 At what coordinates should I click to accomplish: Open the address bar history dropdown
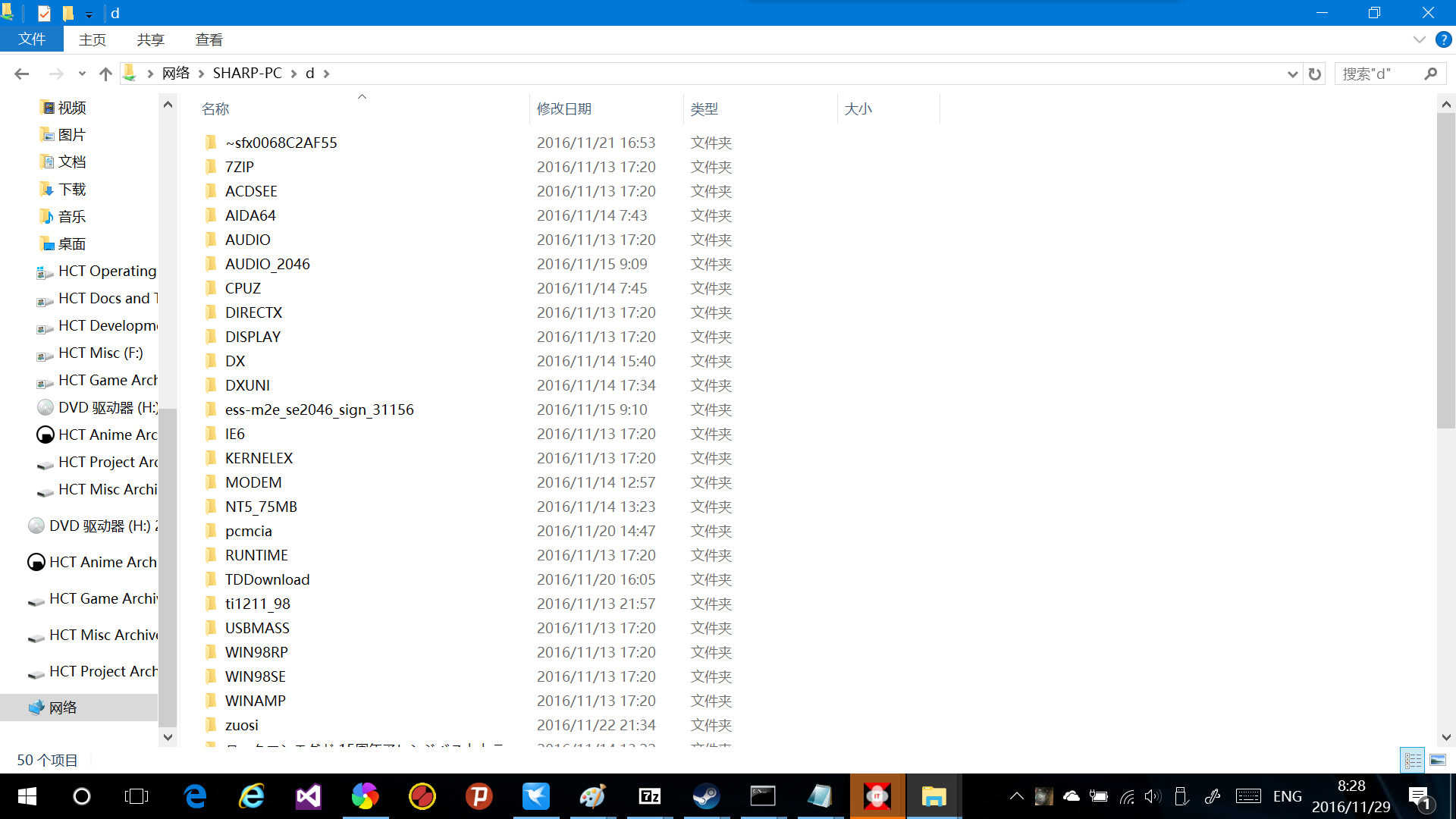[1293, 74]
